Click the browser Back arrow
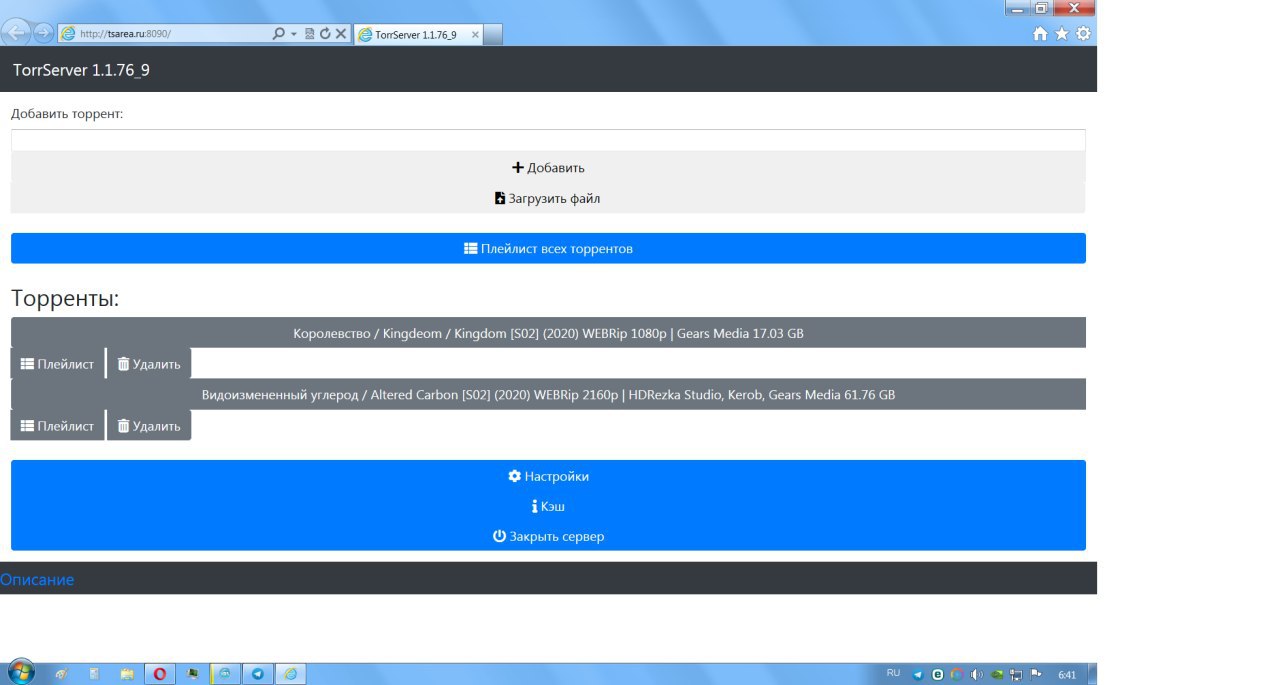Screen dimensions: 1280x685 pos(15,33)
